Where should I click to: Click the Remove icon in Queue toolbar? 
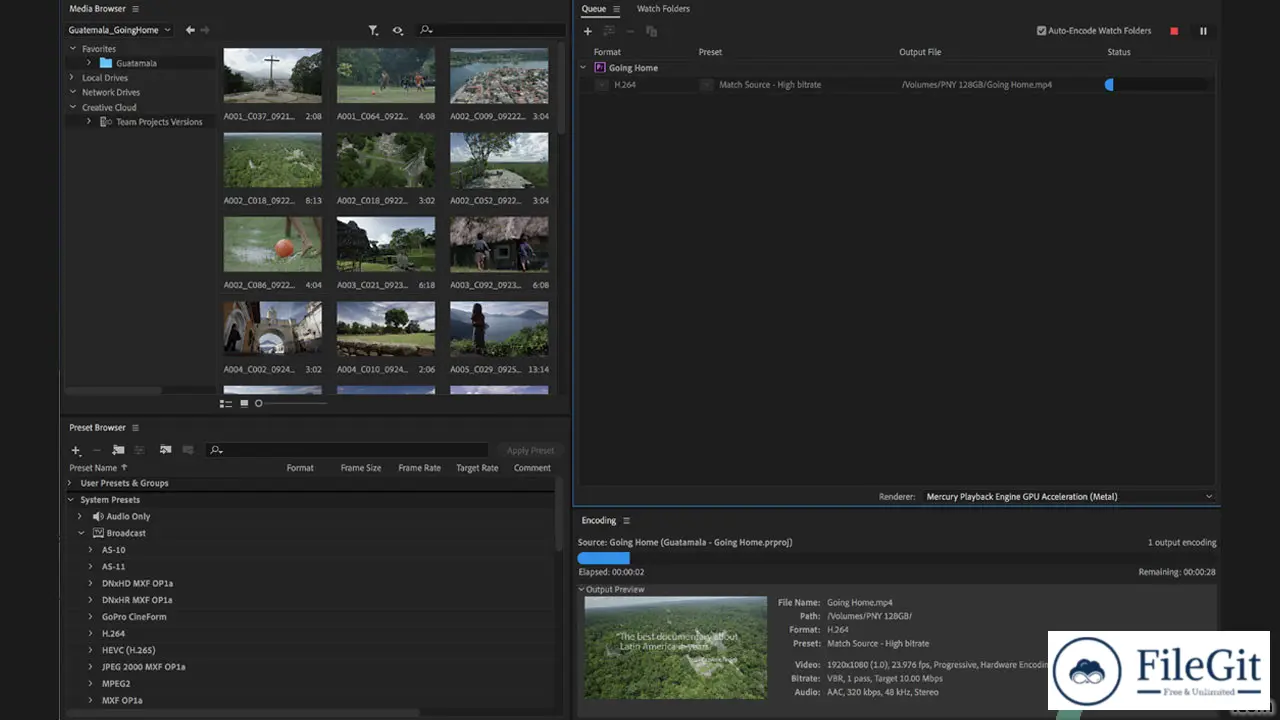(630, 31)
